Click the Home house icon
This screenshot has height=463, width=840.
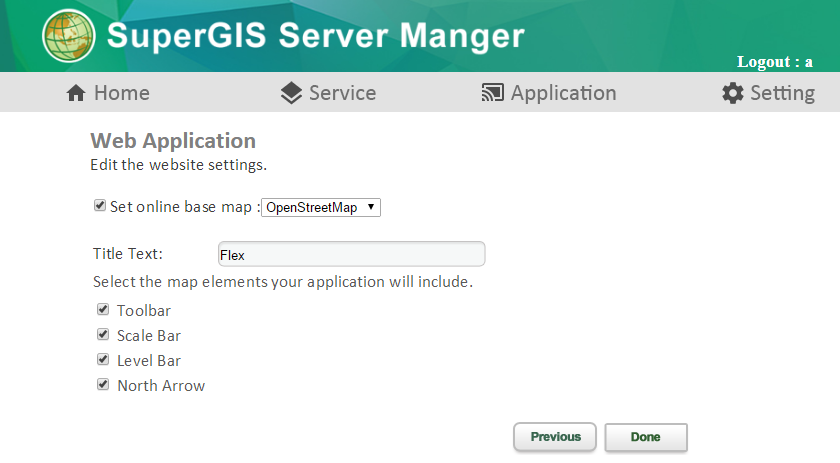(76, 93)
